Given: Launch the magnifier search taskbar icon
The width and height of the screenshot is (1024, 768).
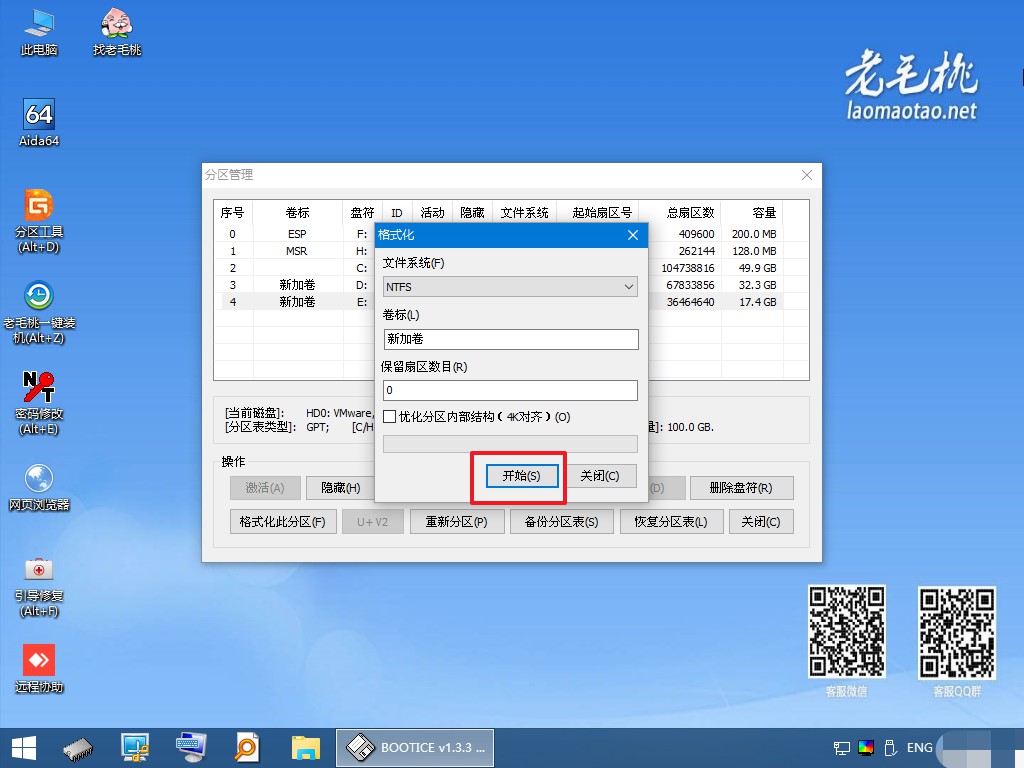Looking at the screenshot, I should 248,748.
